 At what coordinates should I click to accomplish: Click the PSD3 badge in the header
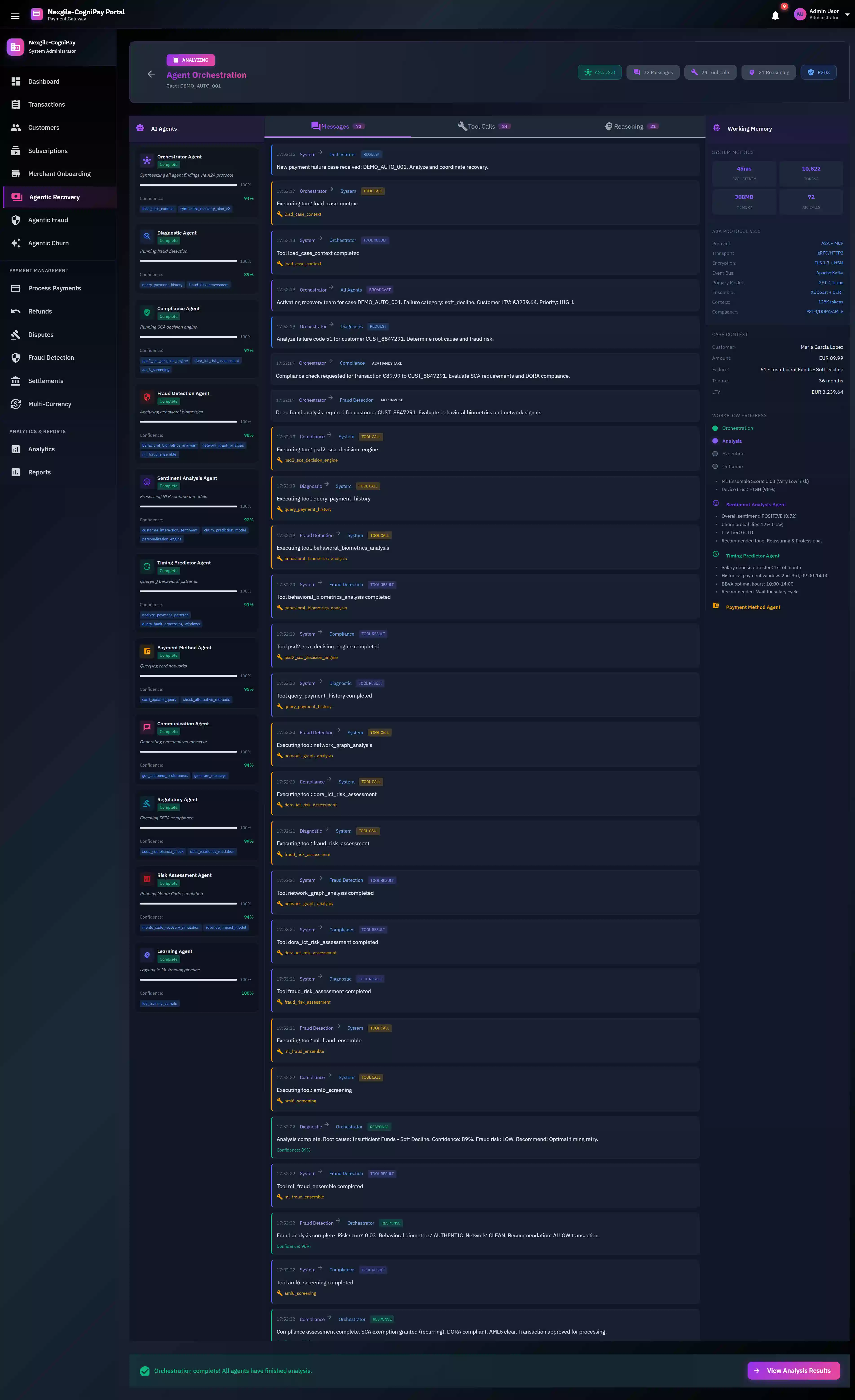click(x=819, y=72)
